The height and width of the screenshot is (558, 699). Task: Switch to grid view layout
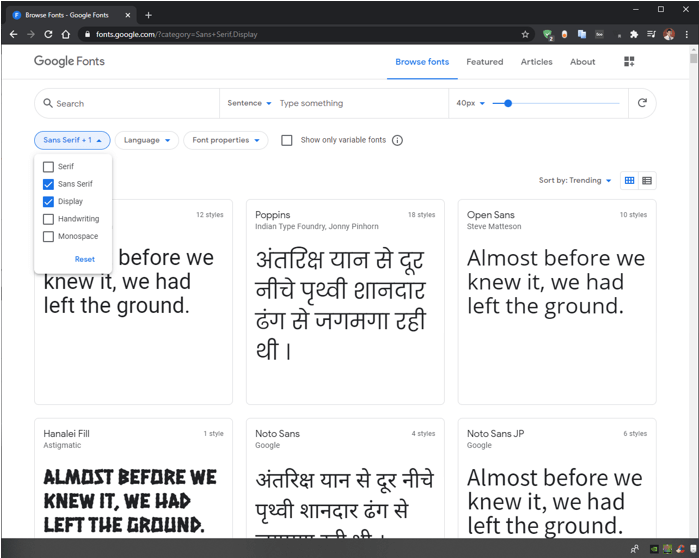[629, 181]
